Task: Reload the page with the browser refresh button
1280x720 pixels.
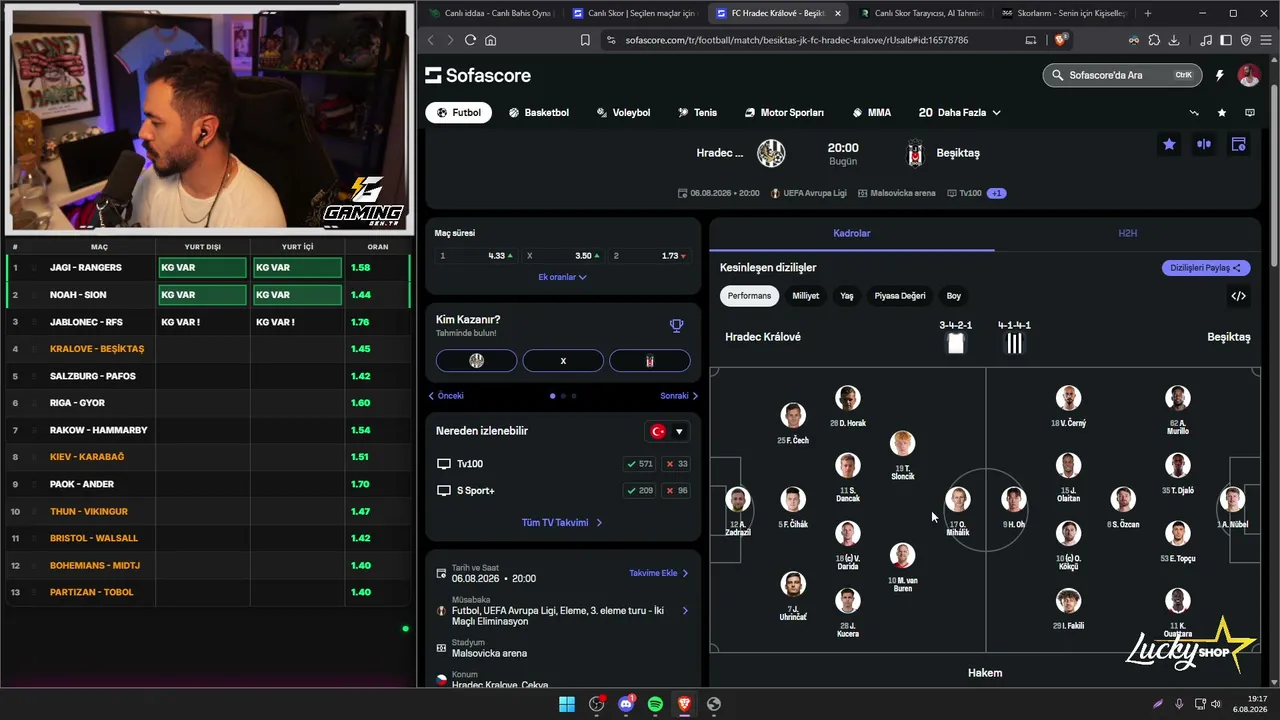Action: point(470,40)
